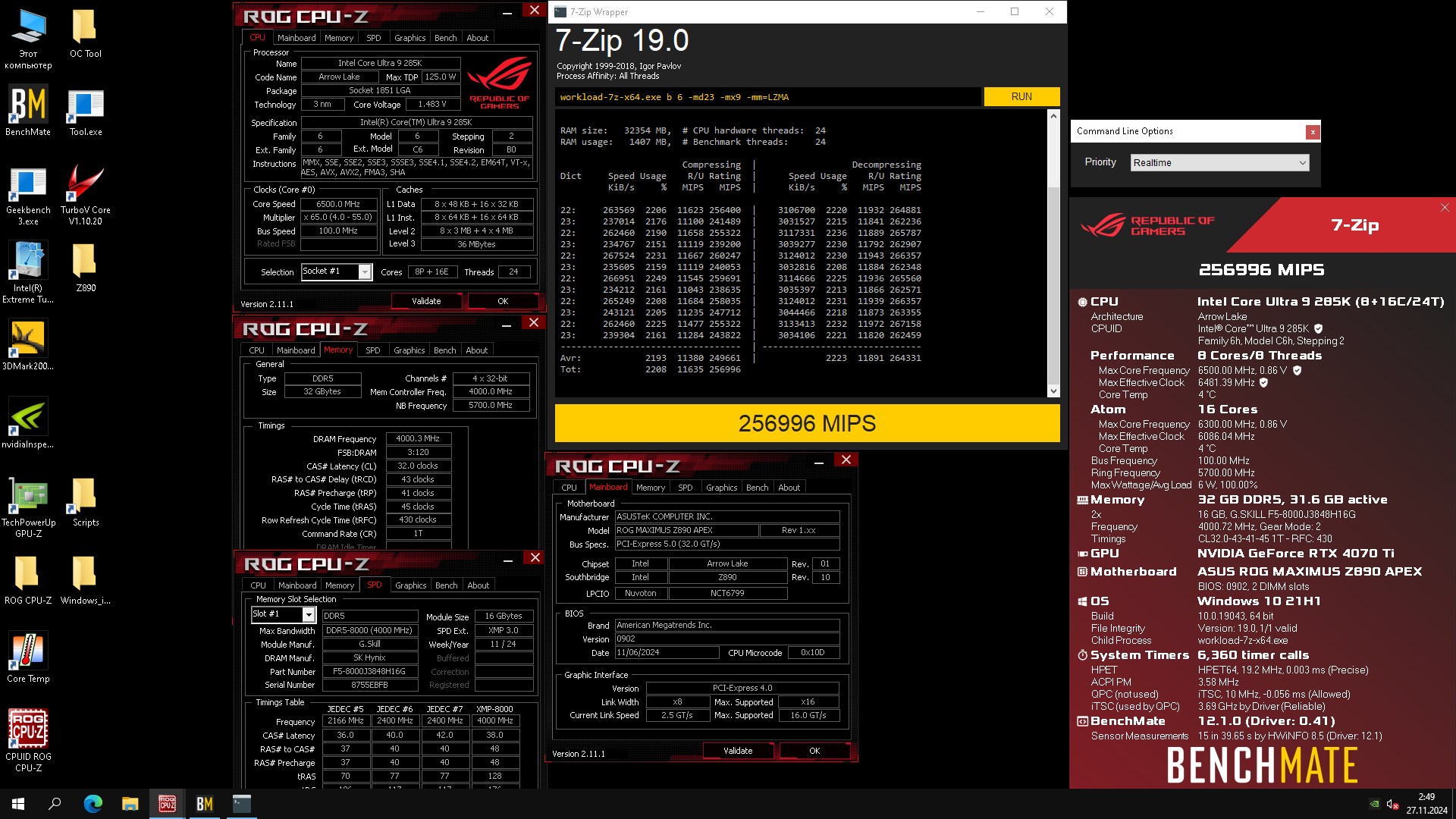Image resolution: width=1456 pixels, height=819 pixels.
Task: Open the Intel Extreme Tuning shortcut
Action: coord(28,273)
